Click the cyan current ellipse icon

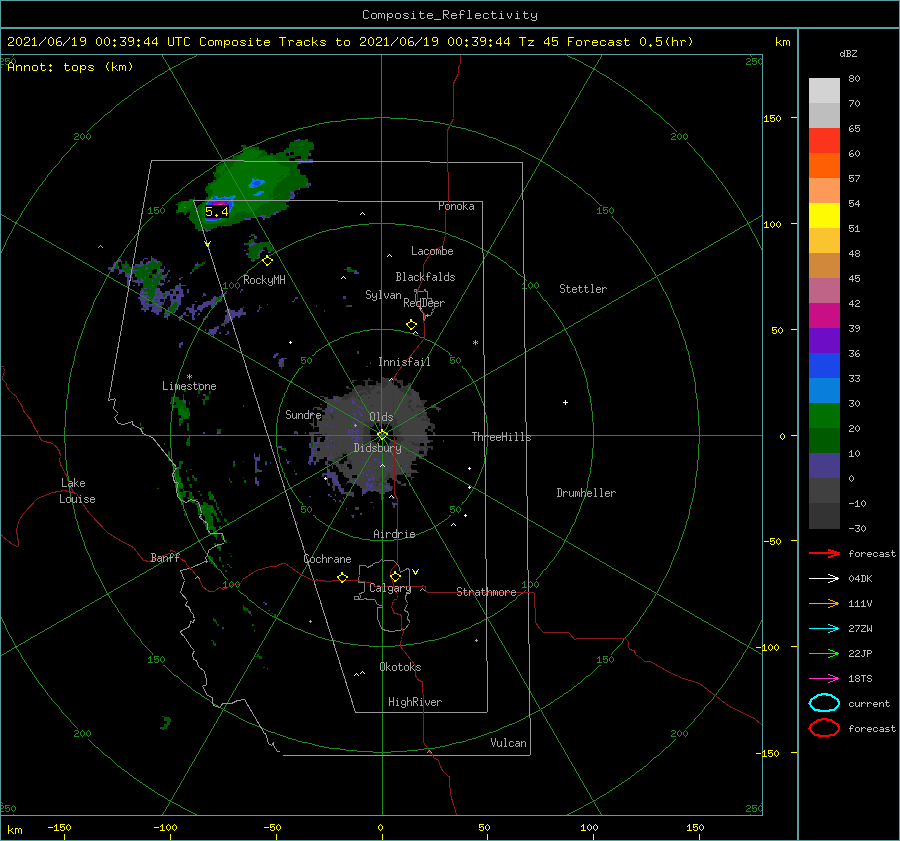tap(824, 703)
